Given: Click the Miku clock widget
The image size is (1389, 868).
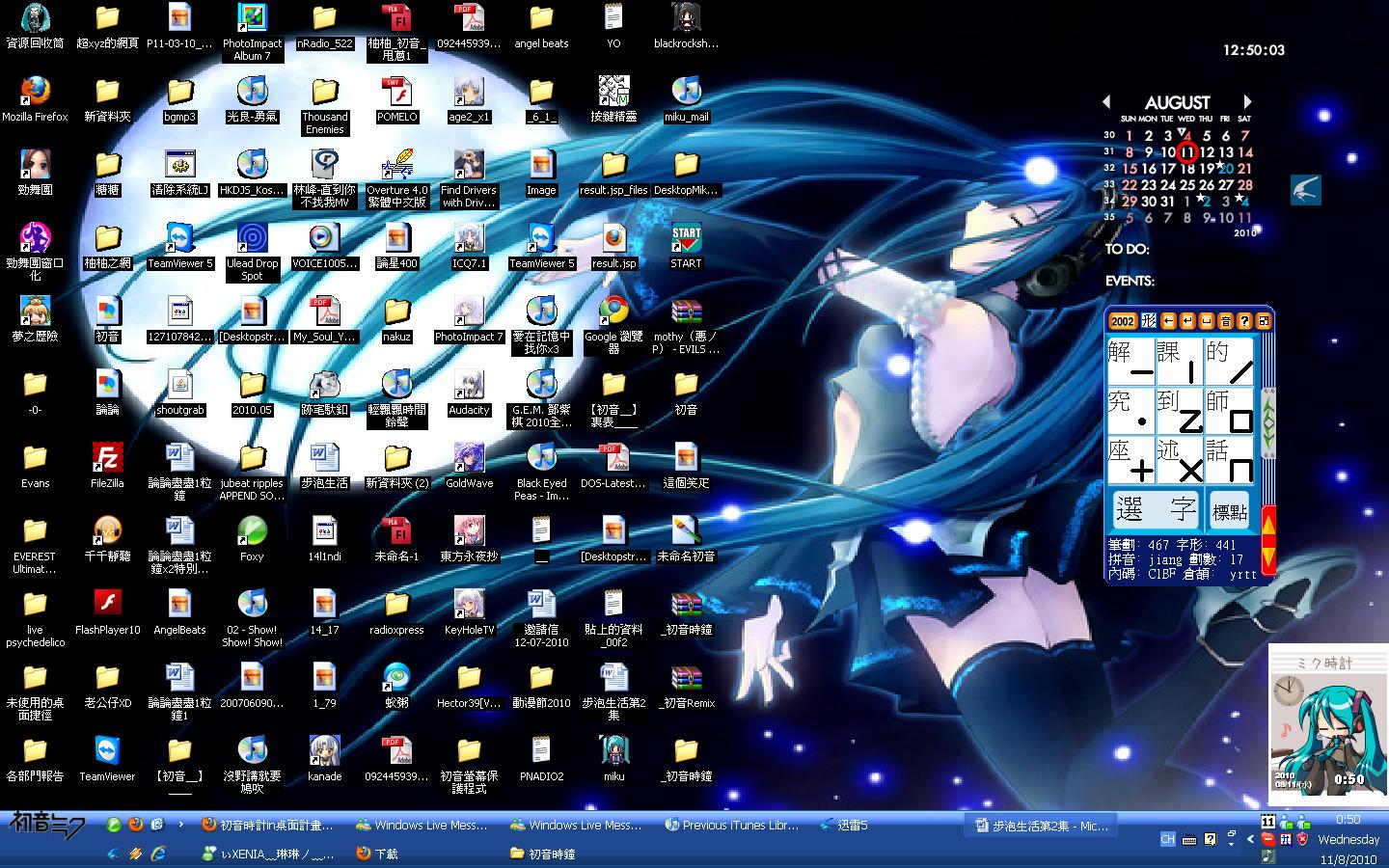Looking at the screenshot, I should pyautogui.click(x=1328, y=723).
